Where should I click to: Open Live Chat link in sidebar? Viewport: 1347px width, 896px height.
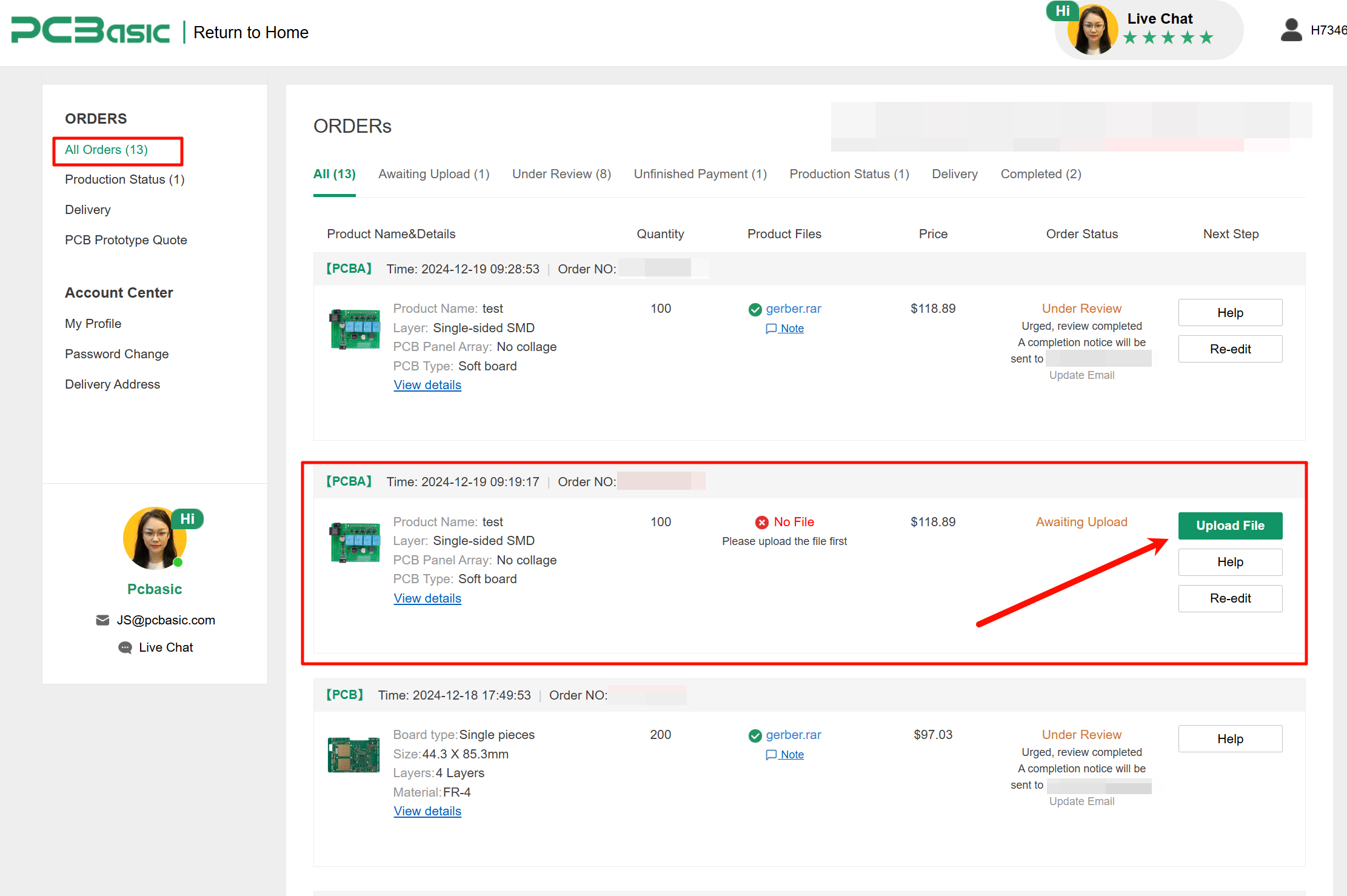[x=165, y=647]
